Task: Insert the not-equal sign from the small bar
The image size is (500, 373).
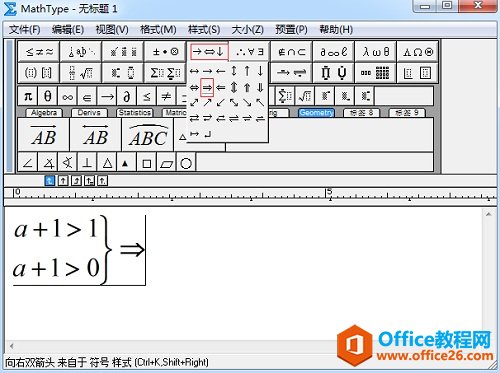Action: 166,97
